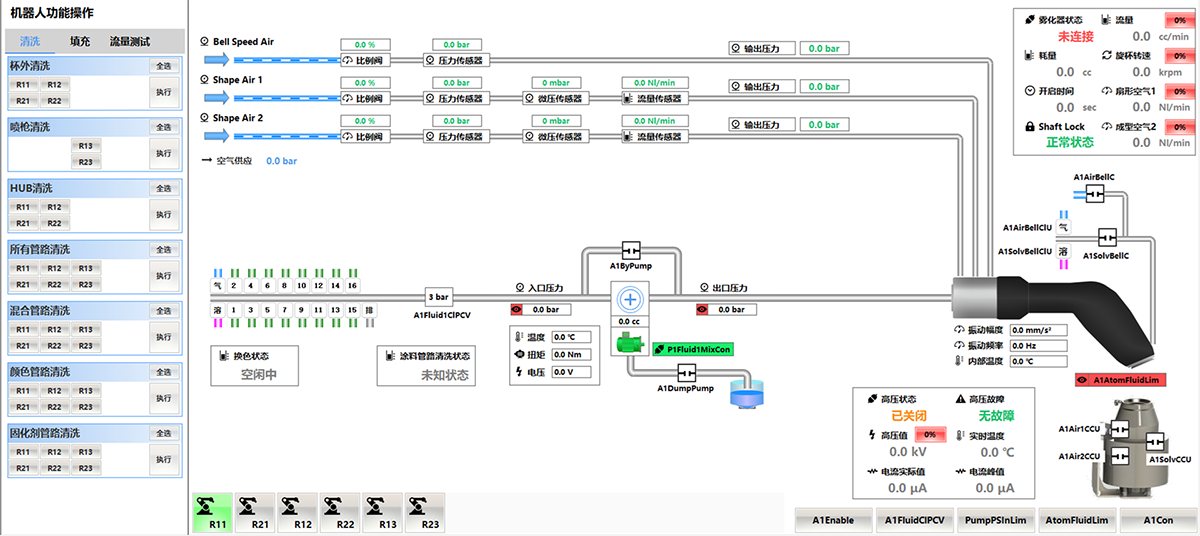Click the blue plus dosing pump icon
1200x536 pixels.
tap(630, 299)
